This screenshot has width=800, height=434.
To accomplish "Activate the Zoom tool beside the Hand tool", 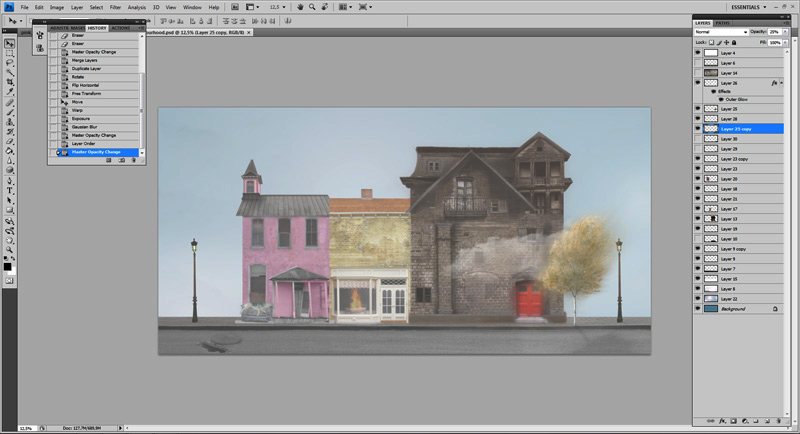I will pyautogui.click(x=314, y=7).
